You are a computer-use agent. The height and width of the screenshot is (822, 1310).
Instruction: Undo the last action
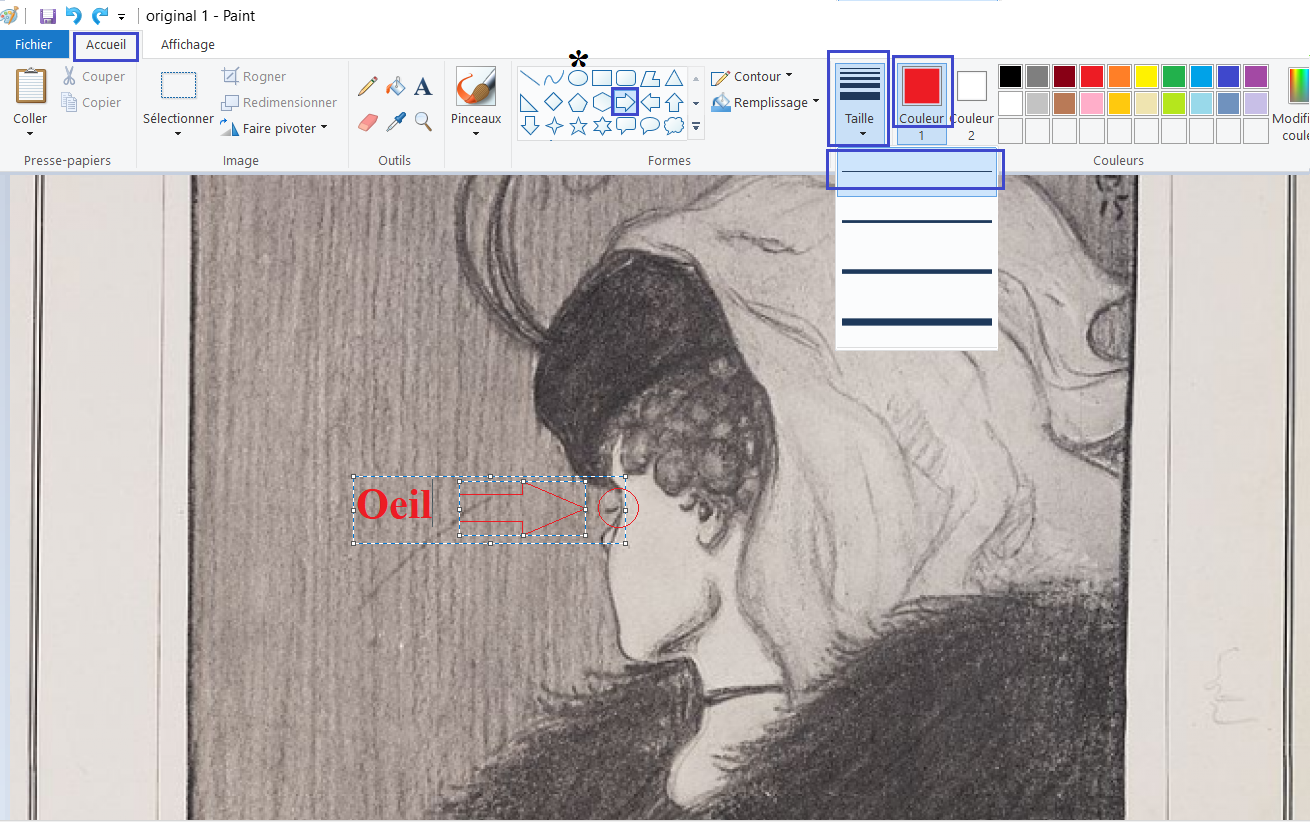pyautogui.click(x=74, y=16)
